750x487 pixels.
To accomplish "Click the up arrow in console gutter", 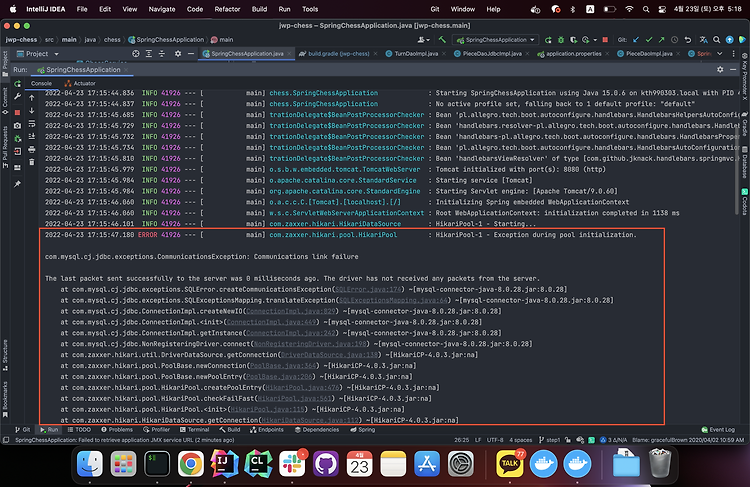I will [32, 98].
